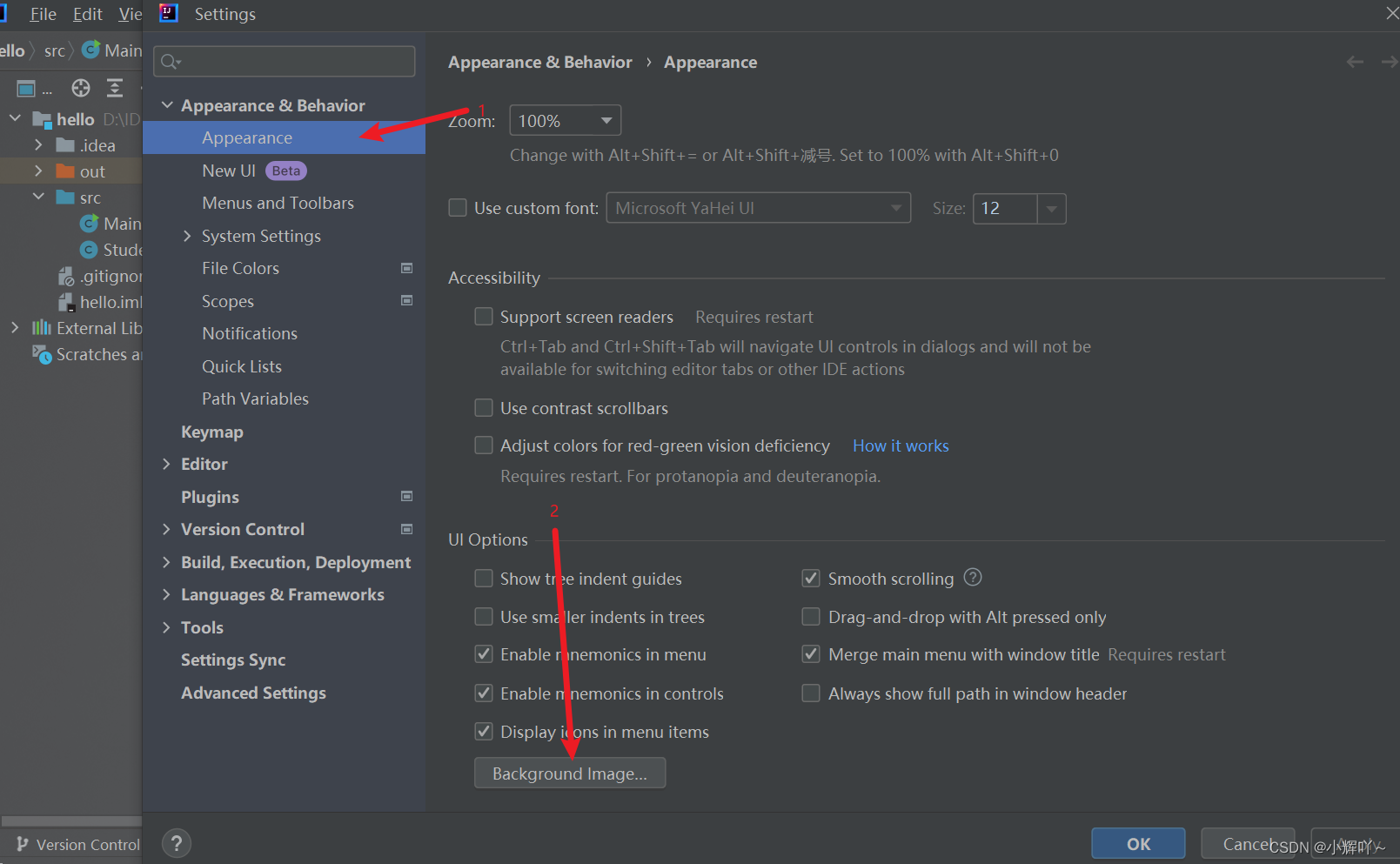Expand the Editor settings section
The image size is (1400, 864).
point(167,464)
